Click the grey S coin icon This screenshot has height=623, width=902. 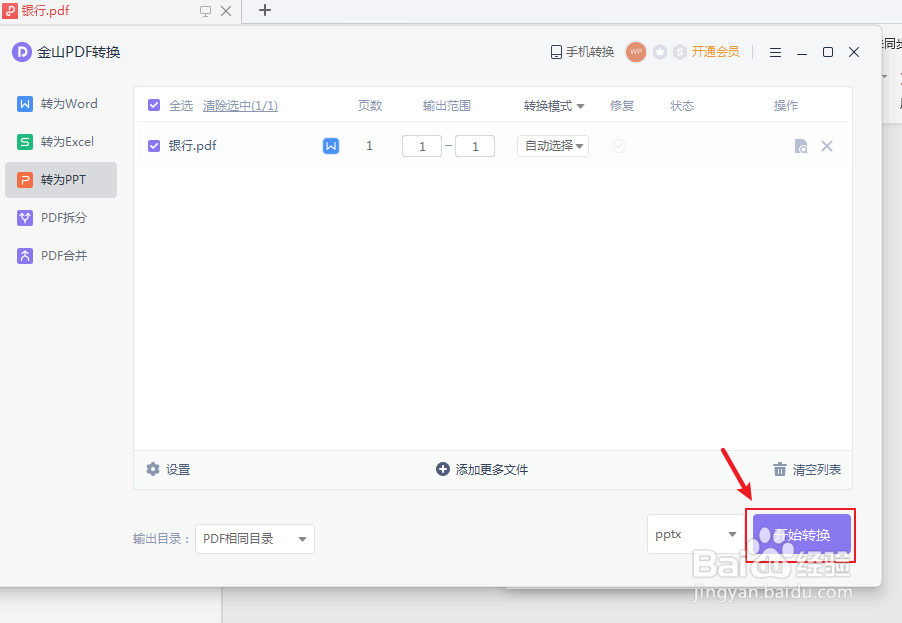(680, 52)
